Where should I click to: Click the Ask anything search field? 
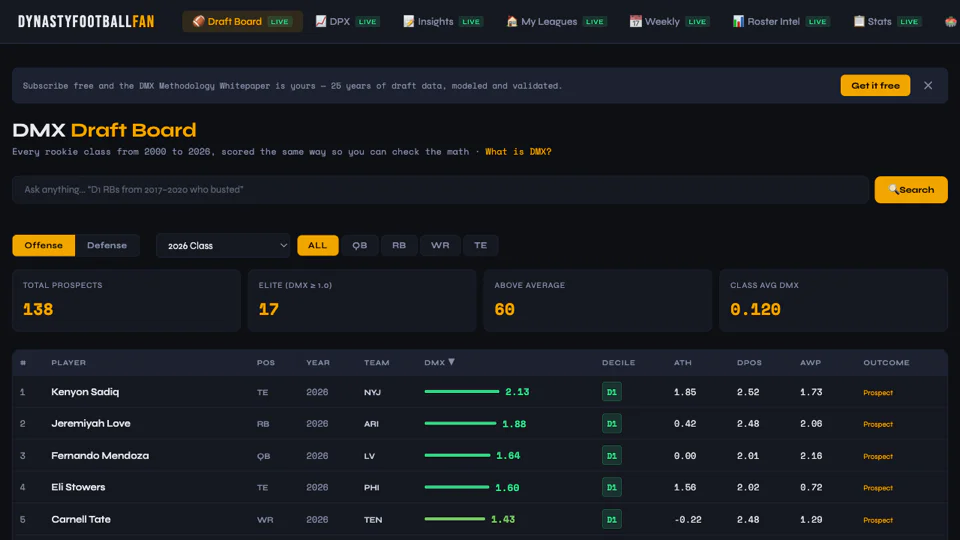[440, 190]
